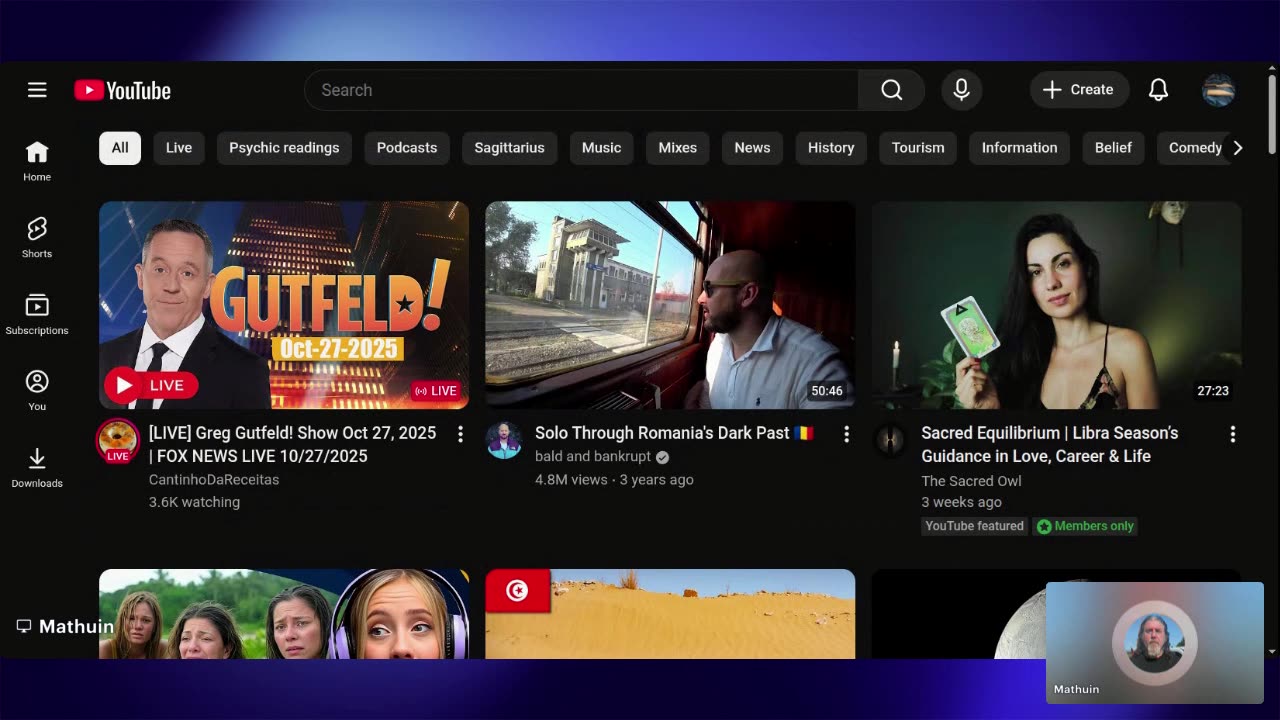Open options menu for Gutfeld video

pyautogui.click(x=460, y=434)
